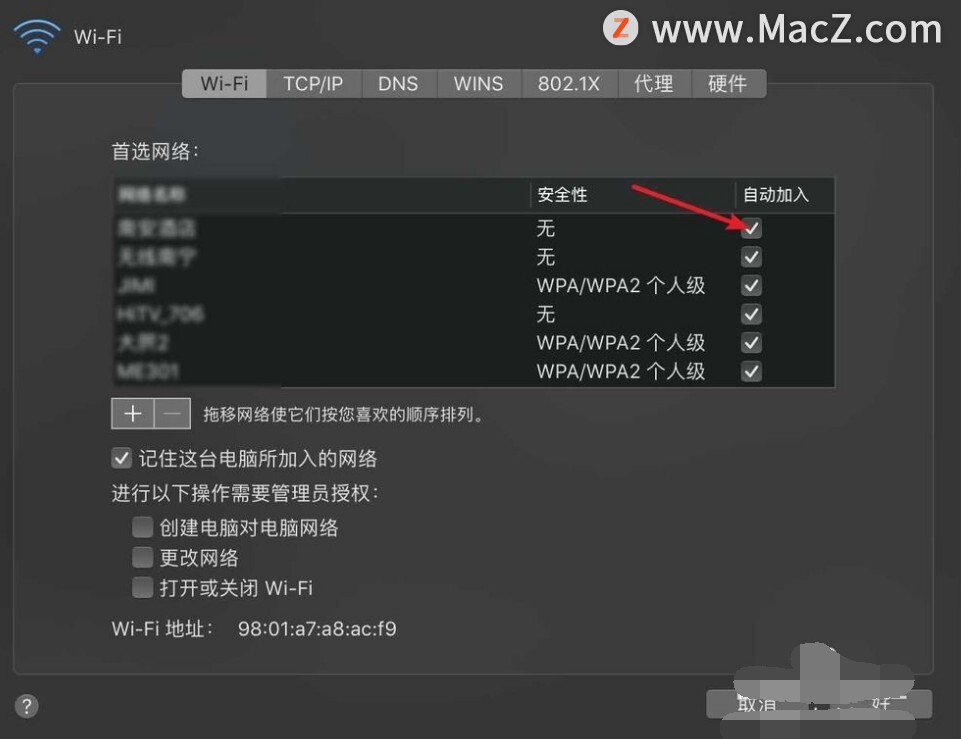Disable auto-join for the first listed network
The image size is (961, 739).
tap(751, 228)
